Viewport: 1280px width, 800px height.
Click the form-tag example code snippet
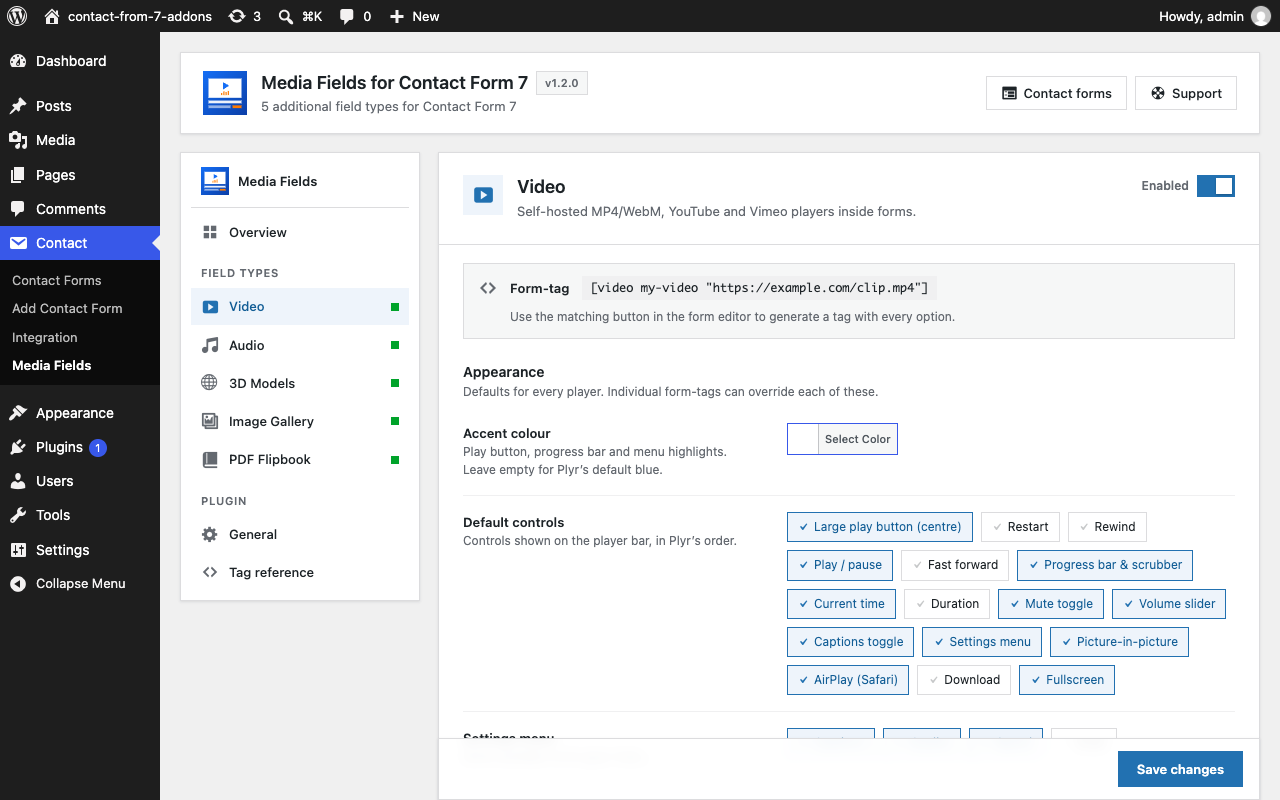pyautogui.click(x=760, y=288)
